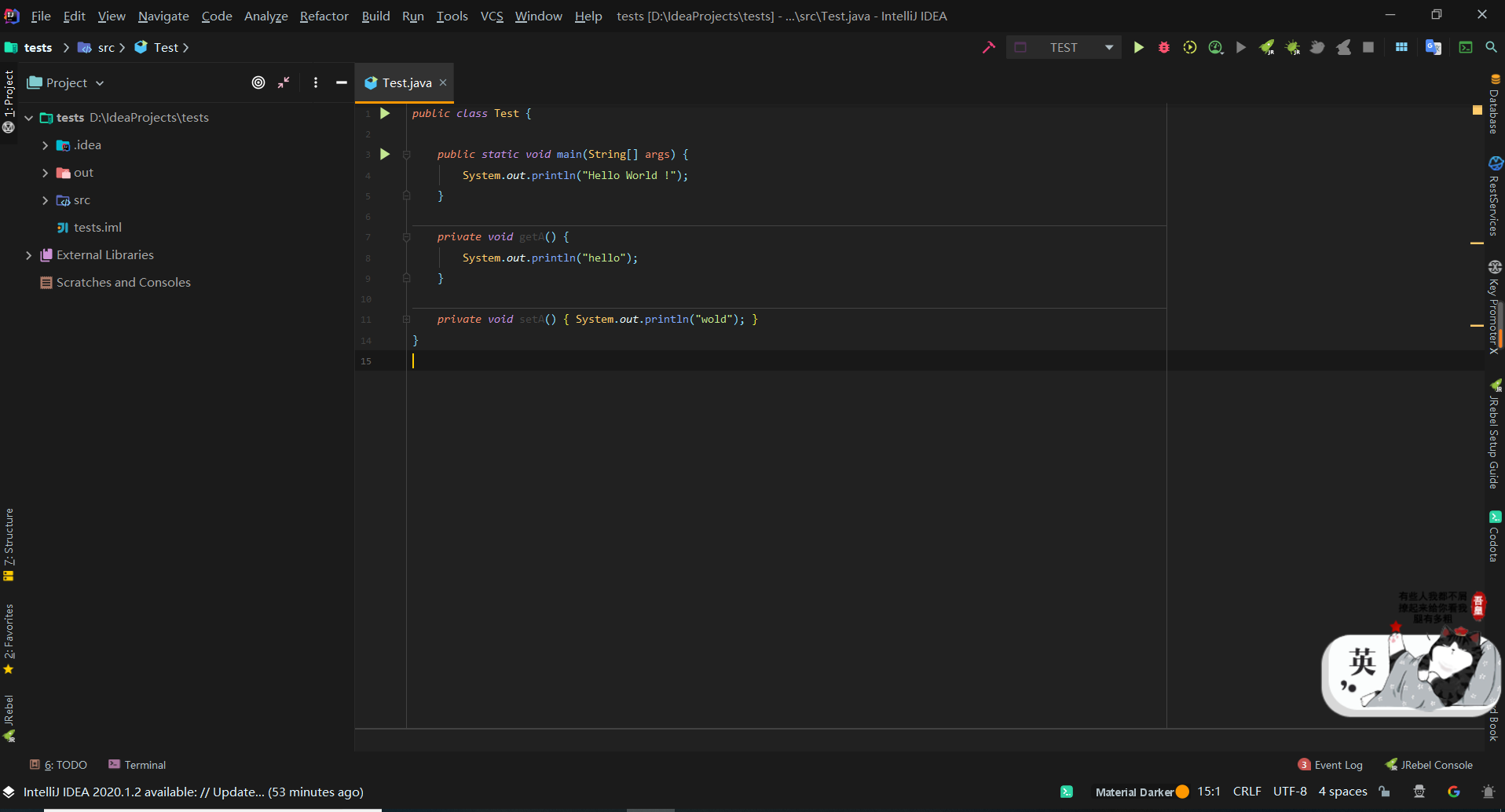Viewport: 1505px width, 812px height.
Task: Collapse the tests root folder
Action: [28, 118]
